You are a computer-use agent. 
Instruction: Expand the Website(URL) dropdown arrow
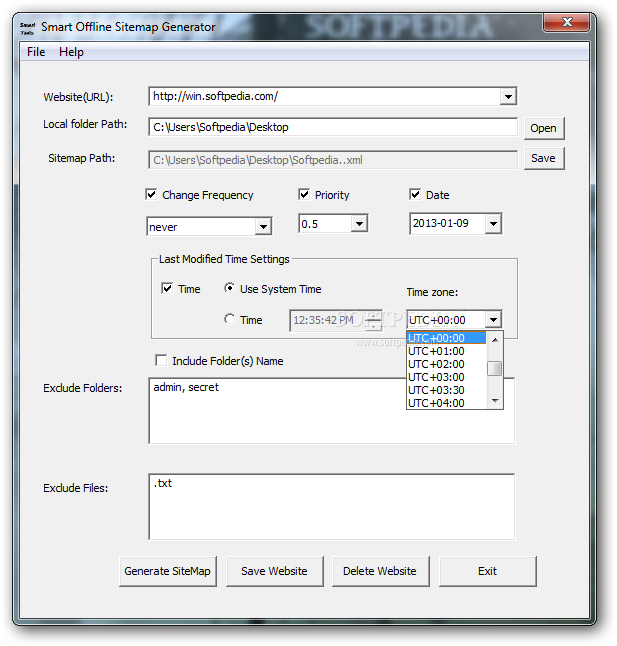pos(508,97)
